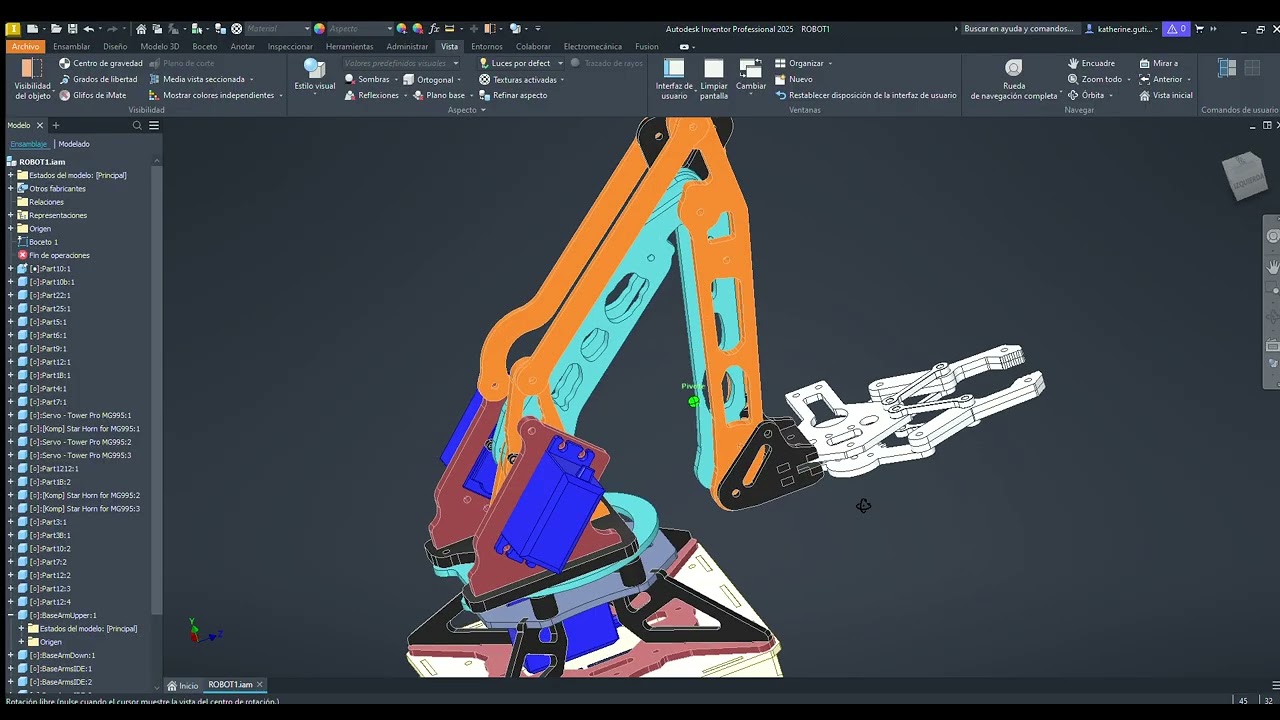The width and height of the screenshot is (1280, 720).
Task: Click the Buscar en ayuda y comandos field
Action: pos(1019,29)
